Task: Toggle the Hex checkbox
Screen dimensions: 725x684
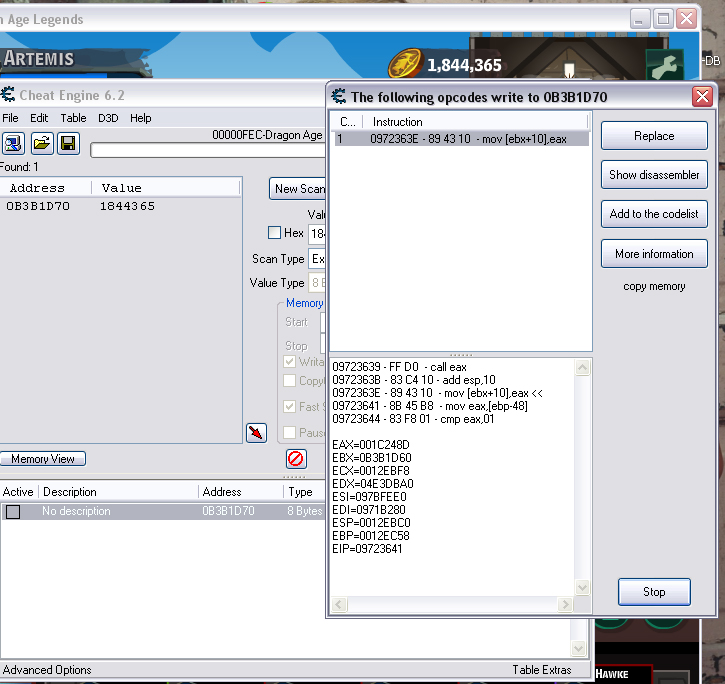Action: click(x=274, y=233)
